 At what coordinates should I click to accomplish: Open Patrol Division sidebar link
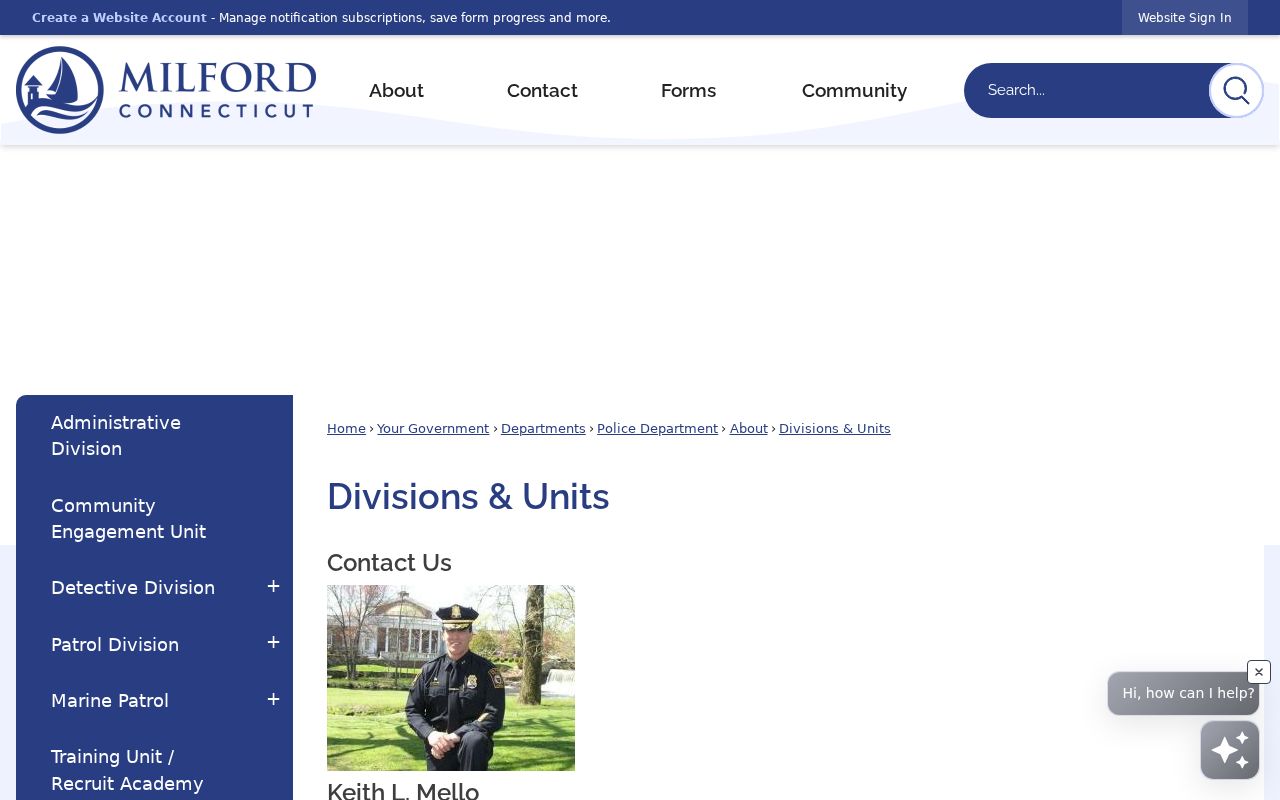[x=115, y=645]
